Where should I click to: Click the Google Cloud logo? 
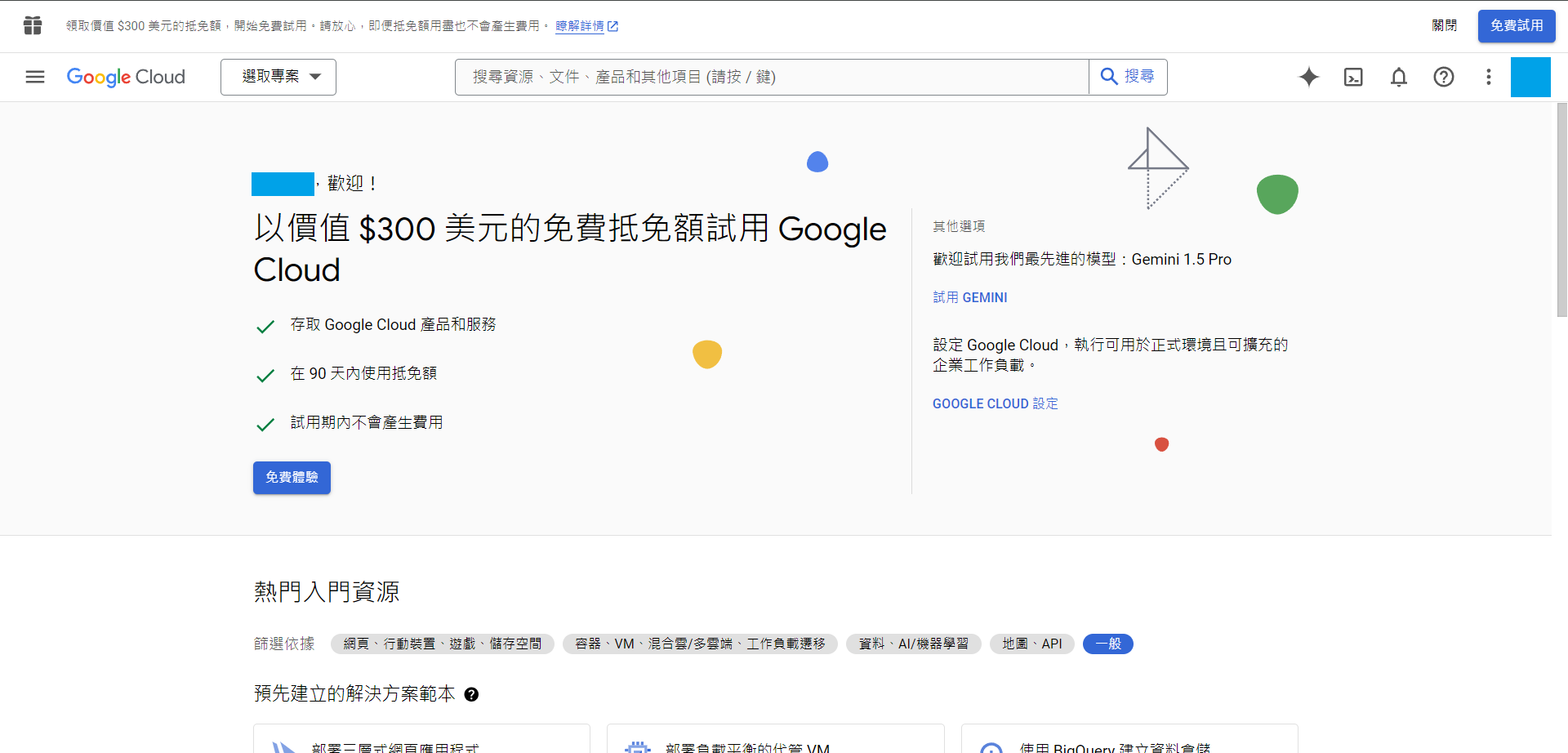click(x=126, y=77)
